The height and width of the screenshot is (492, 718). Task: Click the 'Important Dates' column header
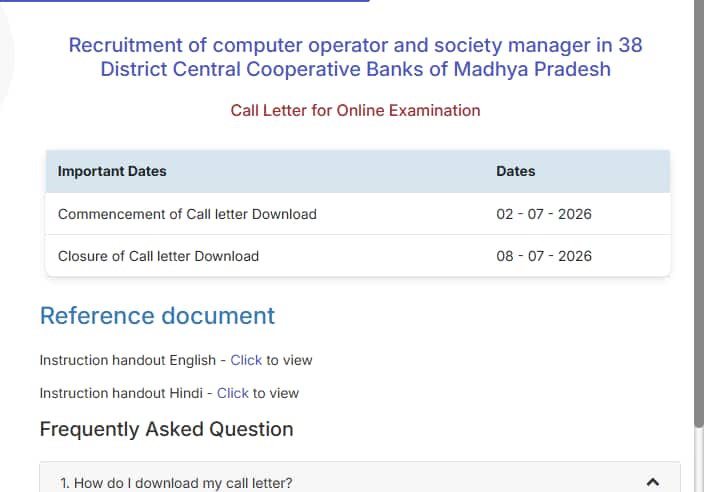(x=112, y=171)
